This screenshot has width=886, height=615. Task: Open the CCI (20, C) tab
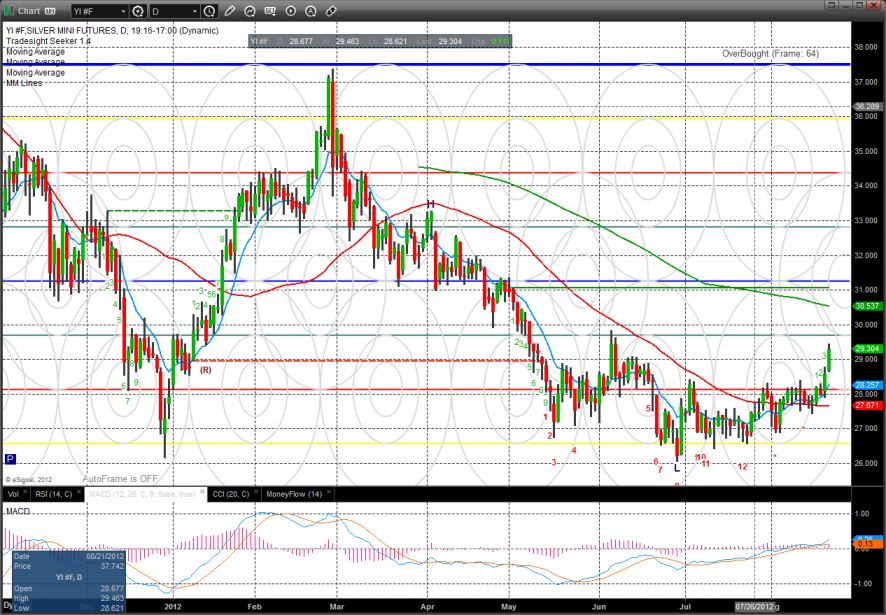(230, 493)
